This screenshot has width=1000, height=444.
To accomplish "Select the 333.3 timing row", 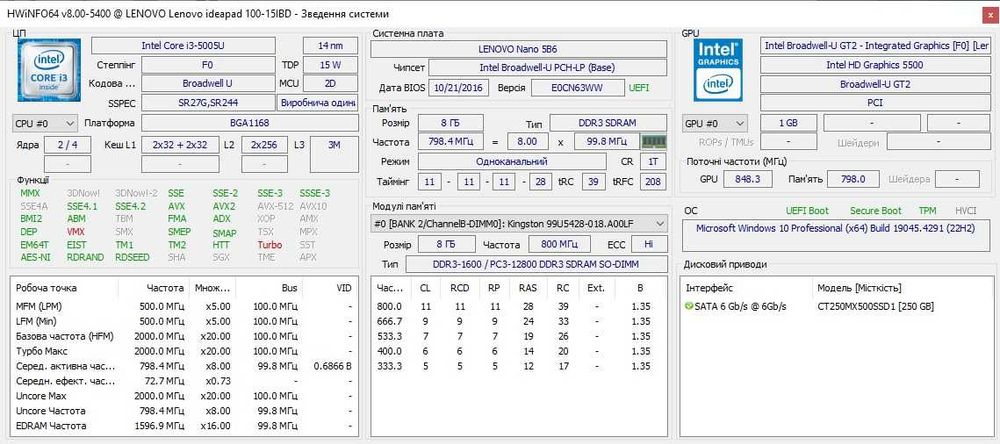I will point(518,366).
